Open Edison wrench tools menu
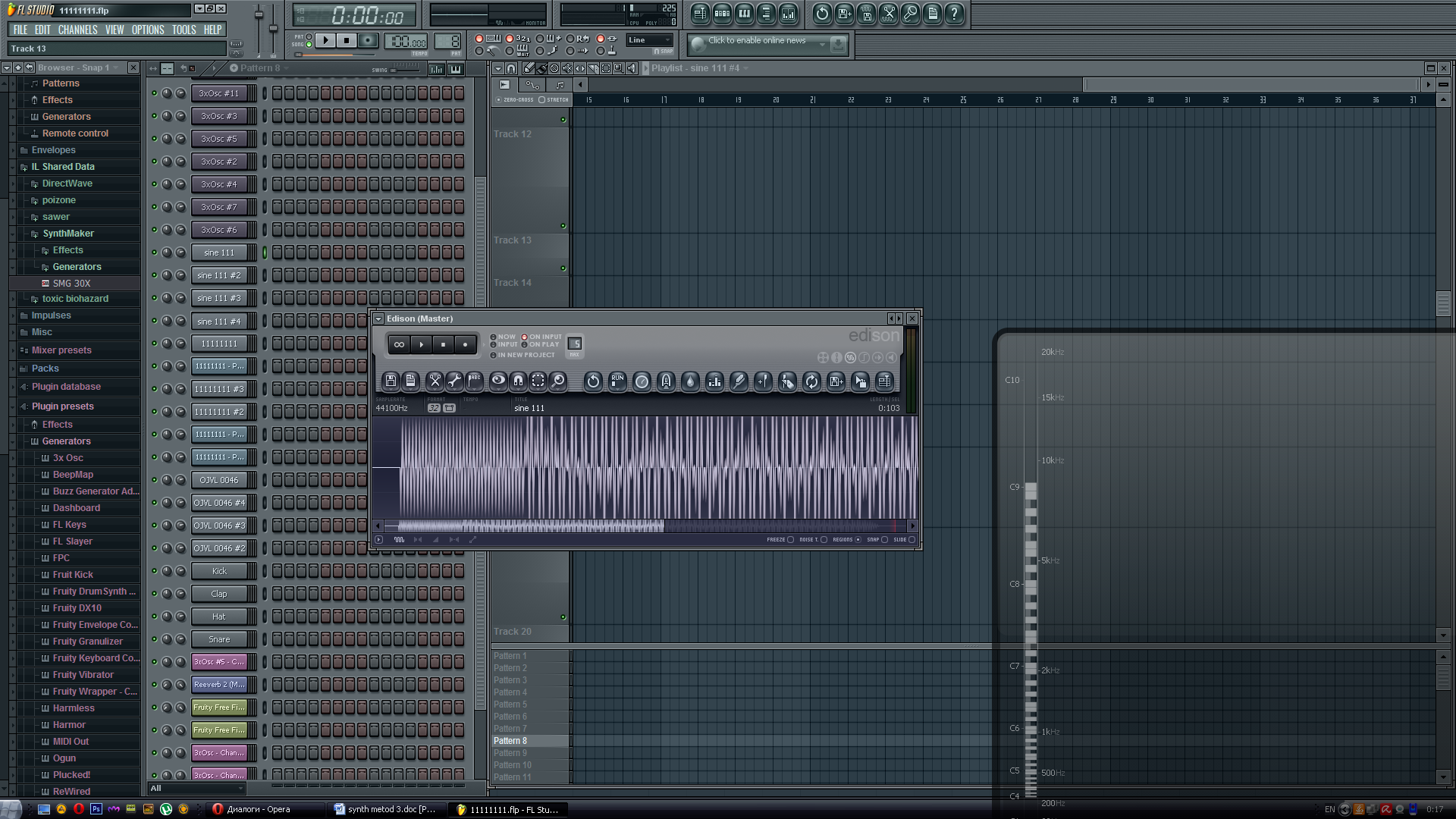Image resolution: width=1456 pixels, height=819 pixels. click(454, 381)
